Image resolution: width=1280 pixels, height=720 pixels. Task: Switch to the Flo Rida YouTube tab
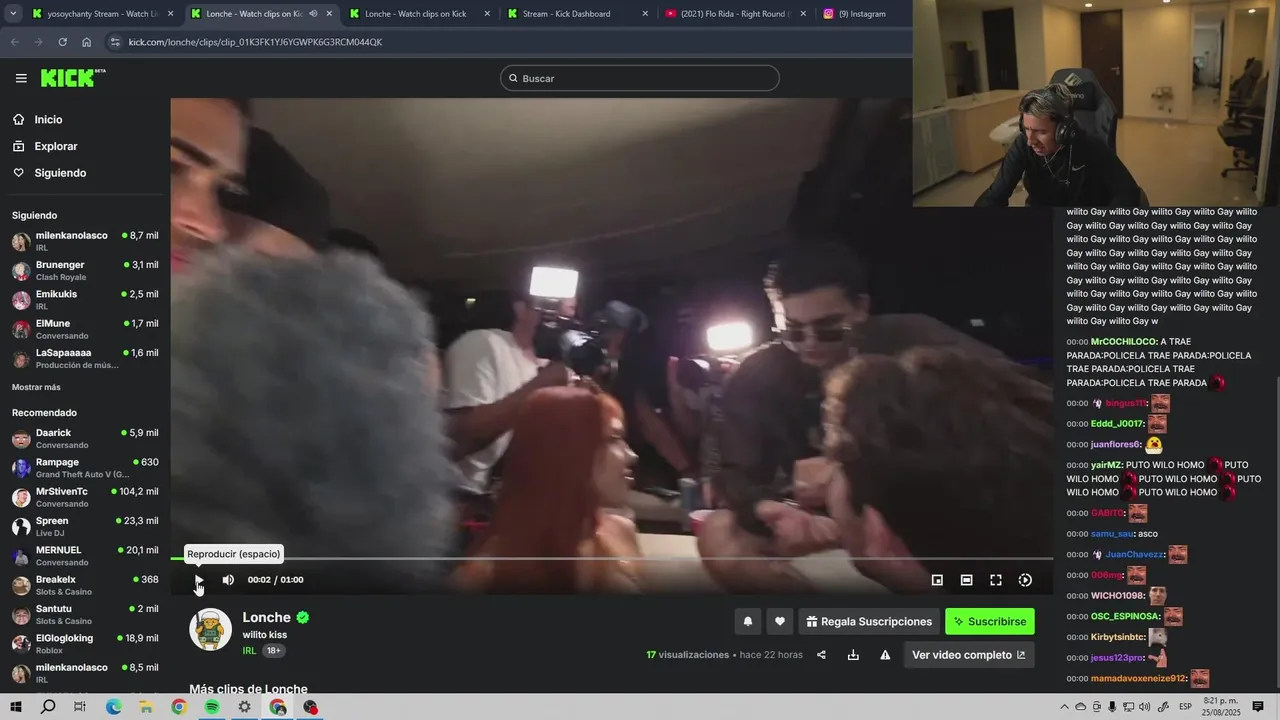tap(735, 14)
